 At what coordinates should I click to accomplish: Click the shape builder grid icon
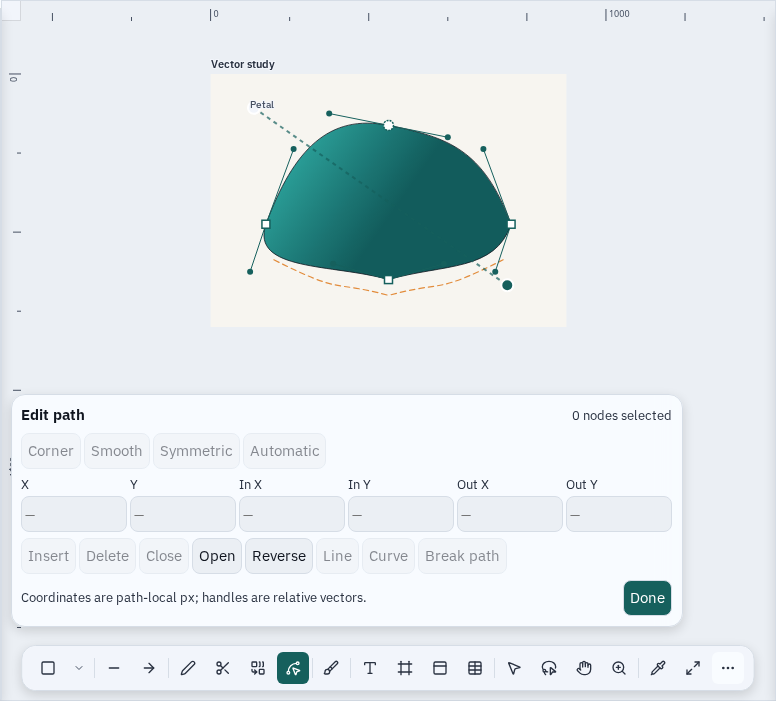(258, 668)
